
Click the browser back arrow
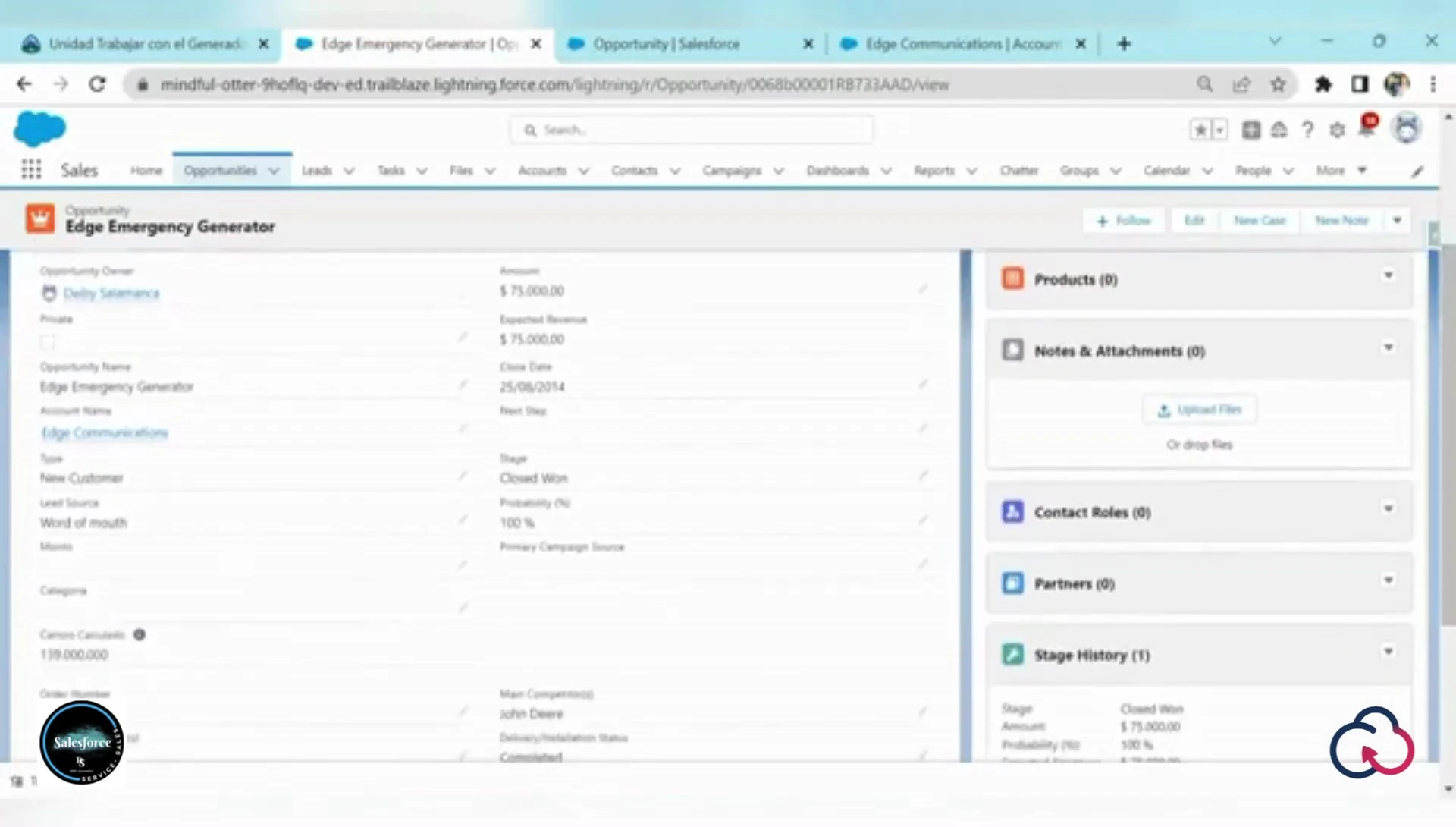click(x=24, y=84)
